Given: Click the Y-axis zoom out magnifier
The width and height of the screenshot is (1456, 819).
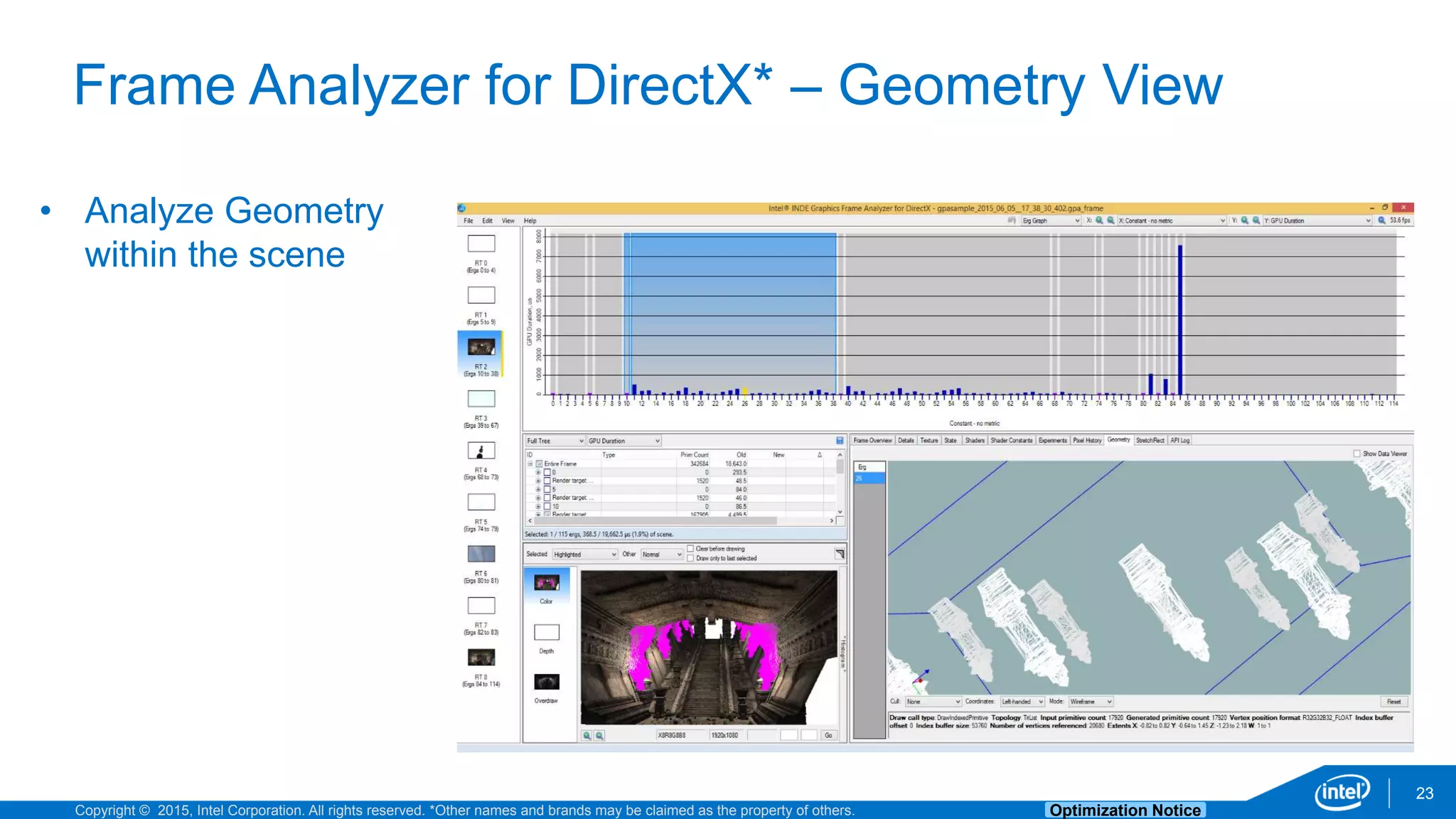Looking at the screenshot, I should point(1256,220).
